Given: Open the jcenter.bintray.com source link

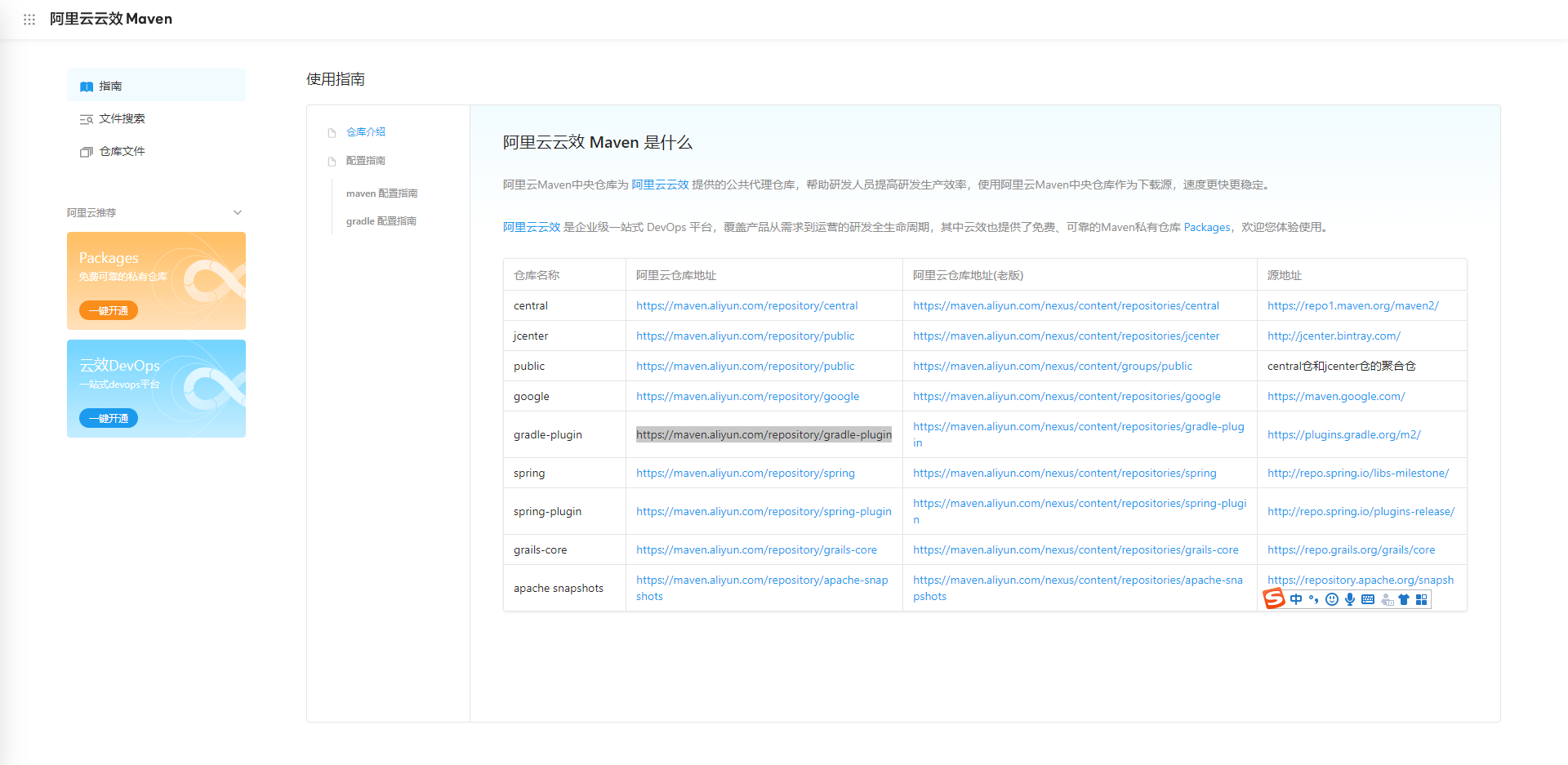Looking at the screenshot, I should [1334, 336].
